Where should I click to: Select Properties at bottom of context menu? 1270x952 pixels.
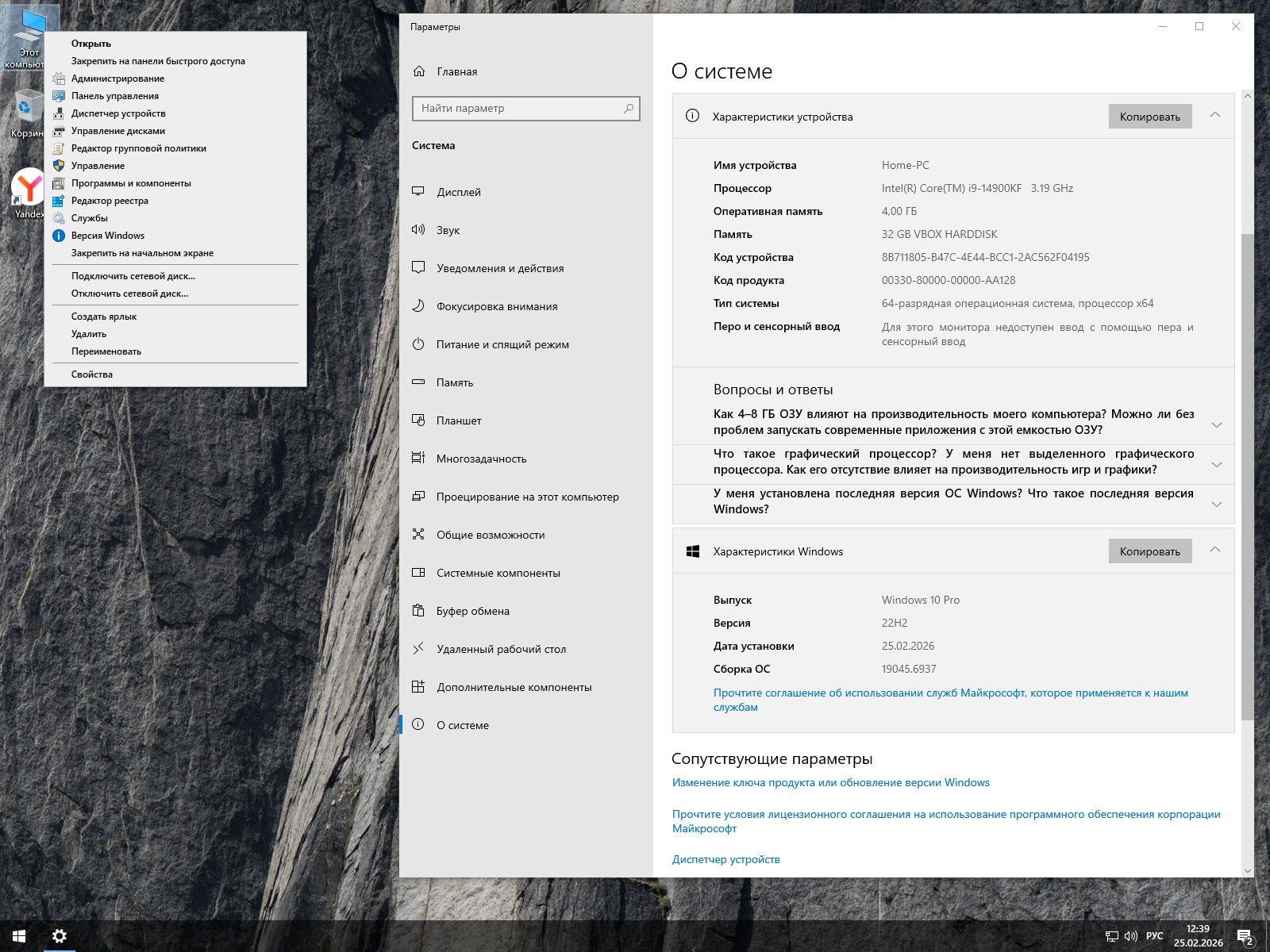point(92,374)
